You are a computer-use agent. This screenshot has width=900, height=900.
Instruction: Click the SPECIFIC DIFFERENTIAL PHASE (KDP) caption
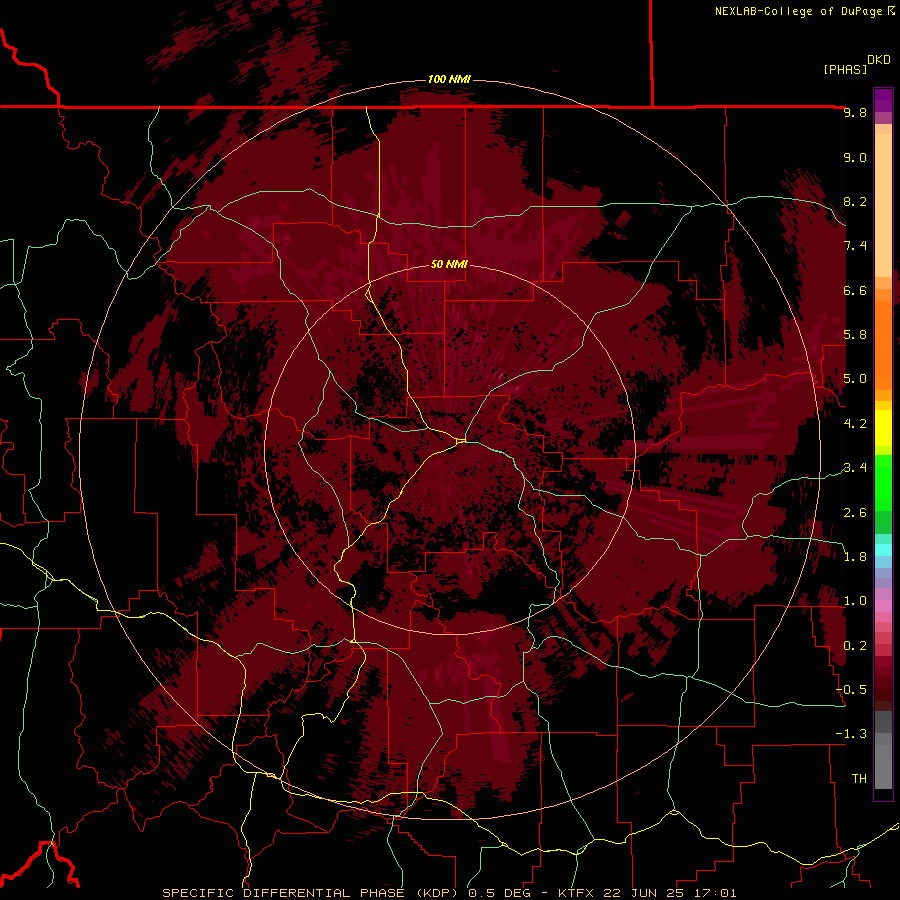pos(312,893)
